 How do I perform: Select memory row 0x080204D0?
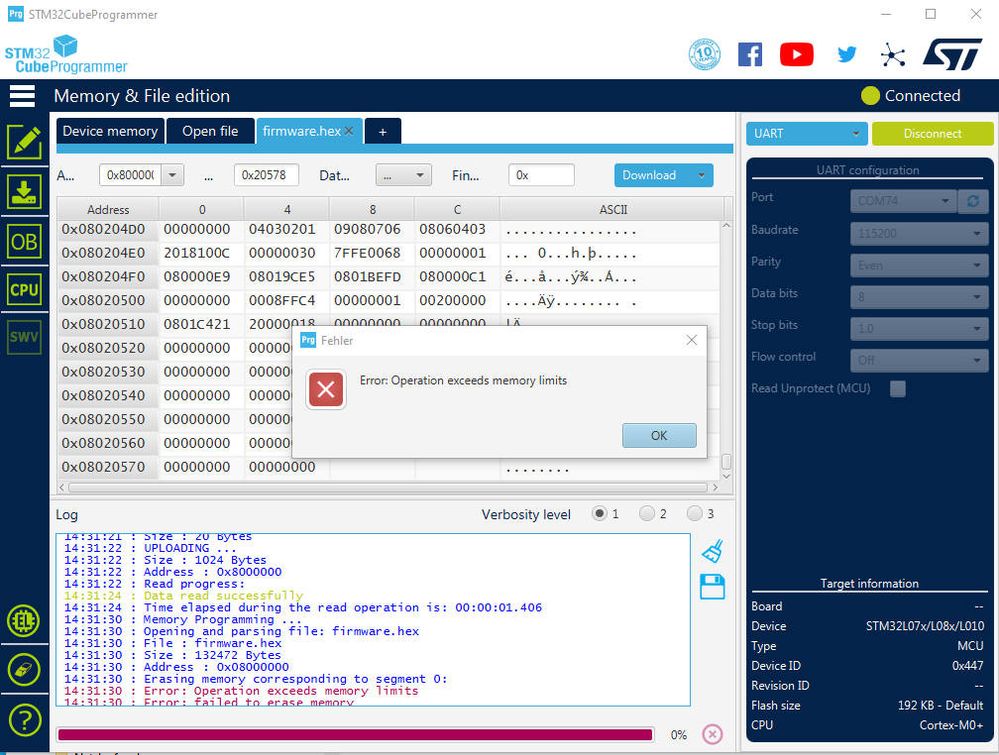click(389, 229)
